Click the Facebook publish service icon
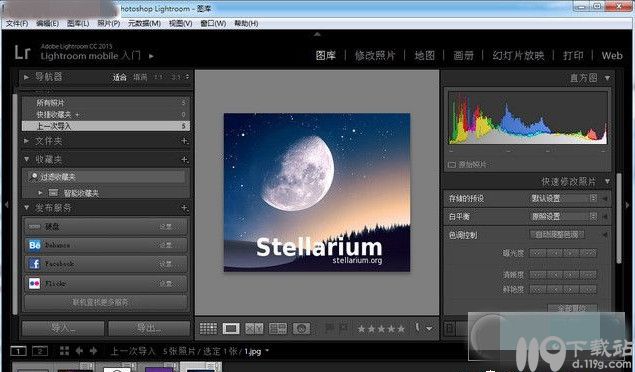This screenshot has width=635, height=372. coord(34,264)
